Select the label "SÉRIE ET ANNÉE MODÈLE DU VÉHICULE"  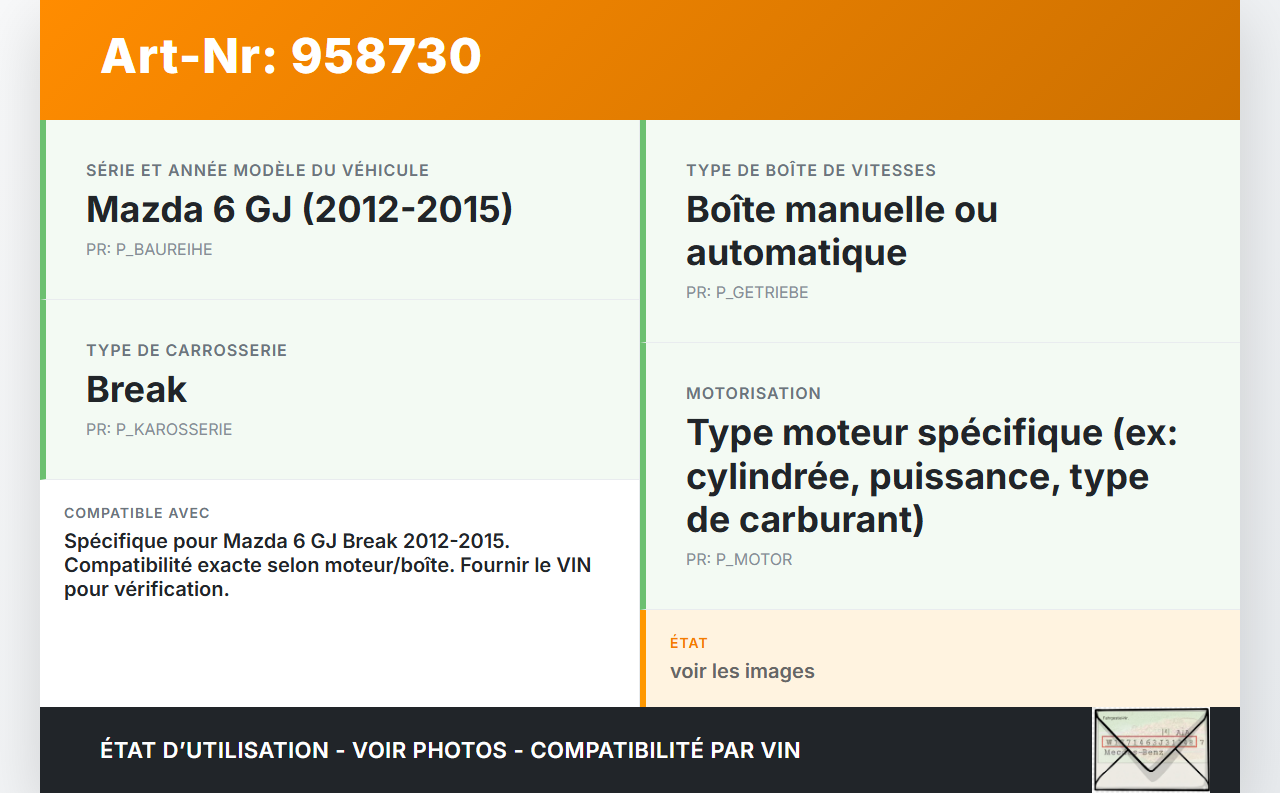[257, 170]
